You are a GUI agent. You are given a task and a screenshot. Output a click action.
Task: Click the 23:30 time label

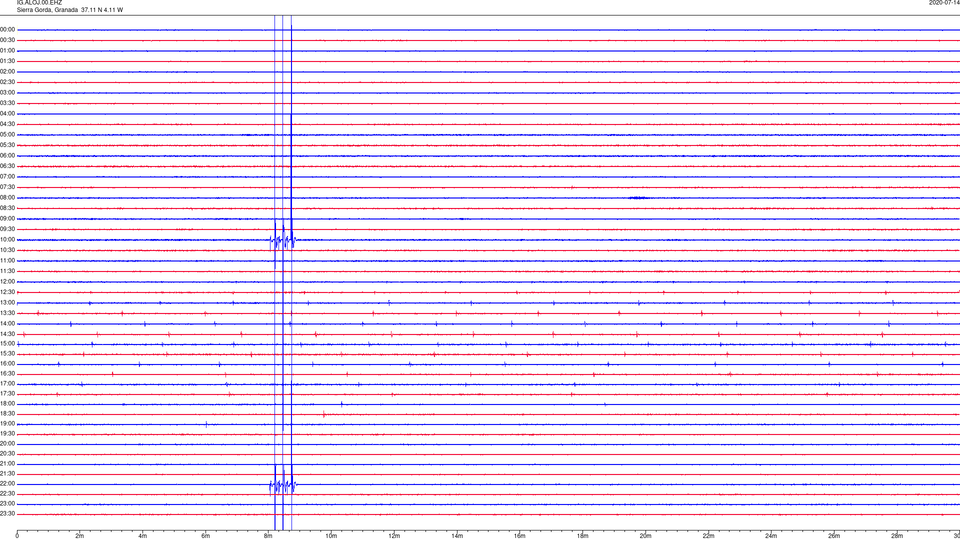point(8,514)
